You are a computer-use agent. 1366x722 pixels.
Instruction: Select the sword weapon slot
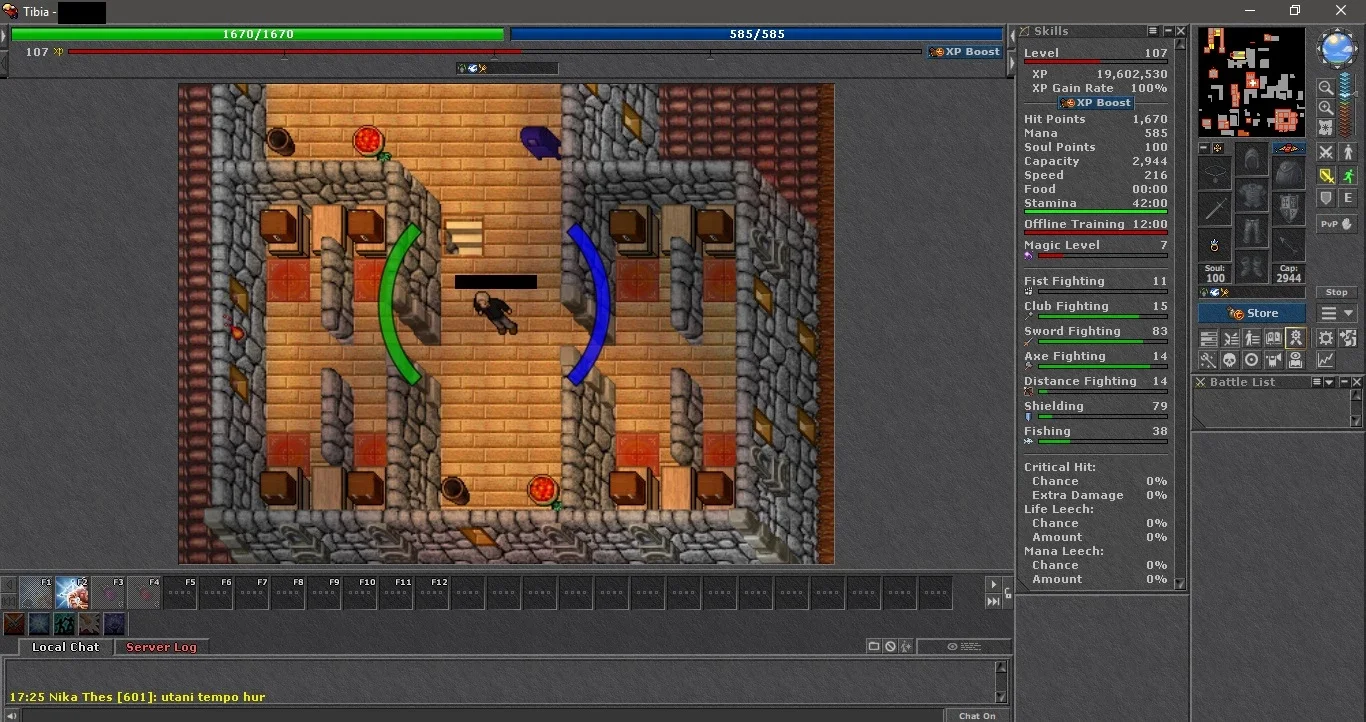tap(1215, 208)
